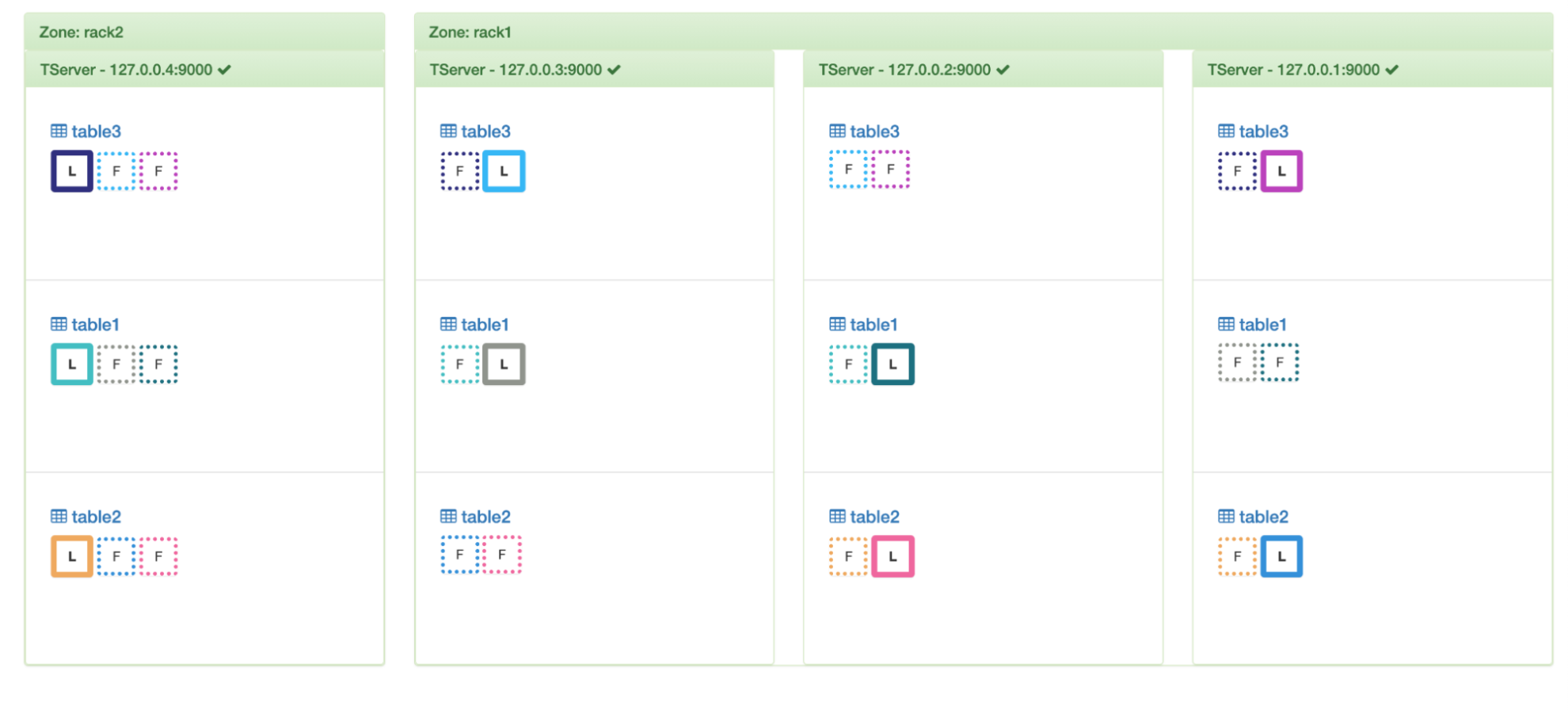This screenshot has width=1568, height=710.
Task: Select the gray leader tablet for table1 on 127.0.0.3
Action: [x=503, y=364]
